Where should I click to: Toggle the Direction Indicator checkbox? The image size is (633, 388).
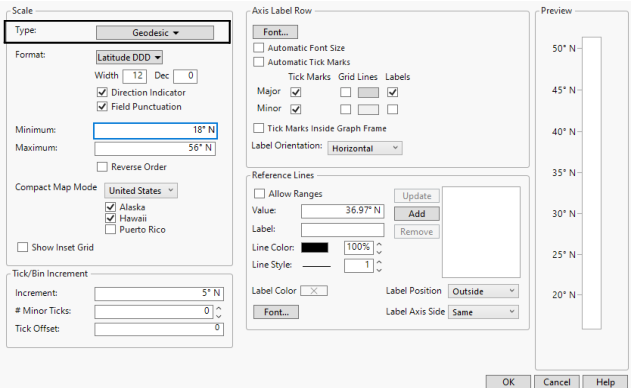coord(102,92)
